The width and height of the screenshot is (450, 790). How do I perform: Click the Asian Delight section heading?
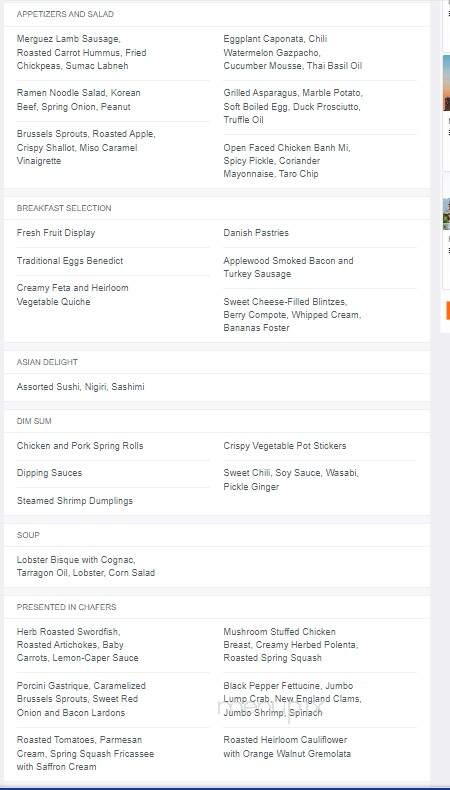[47, 362]
